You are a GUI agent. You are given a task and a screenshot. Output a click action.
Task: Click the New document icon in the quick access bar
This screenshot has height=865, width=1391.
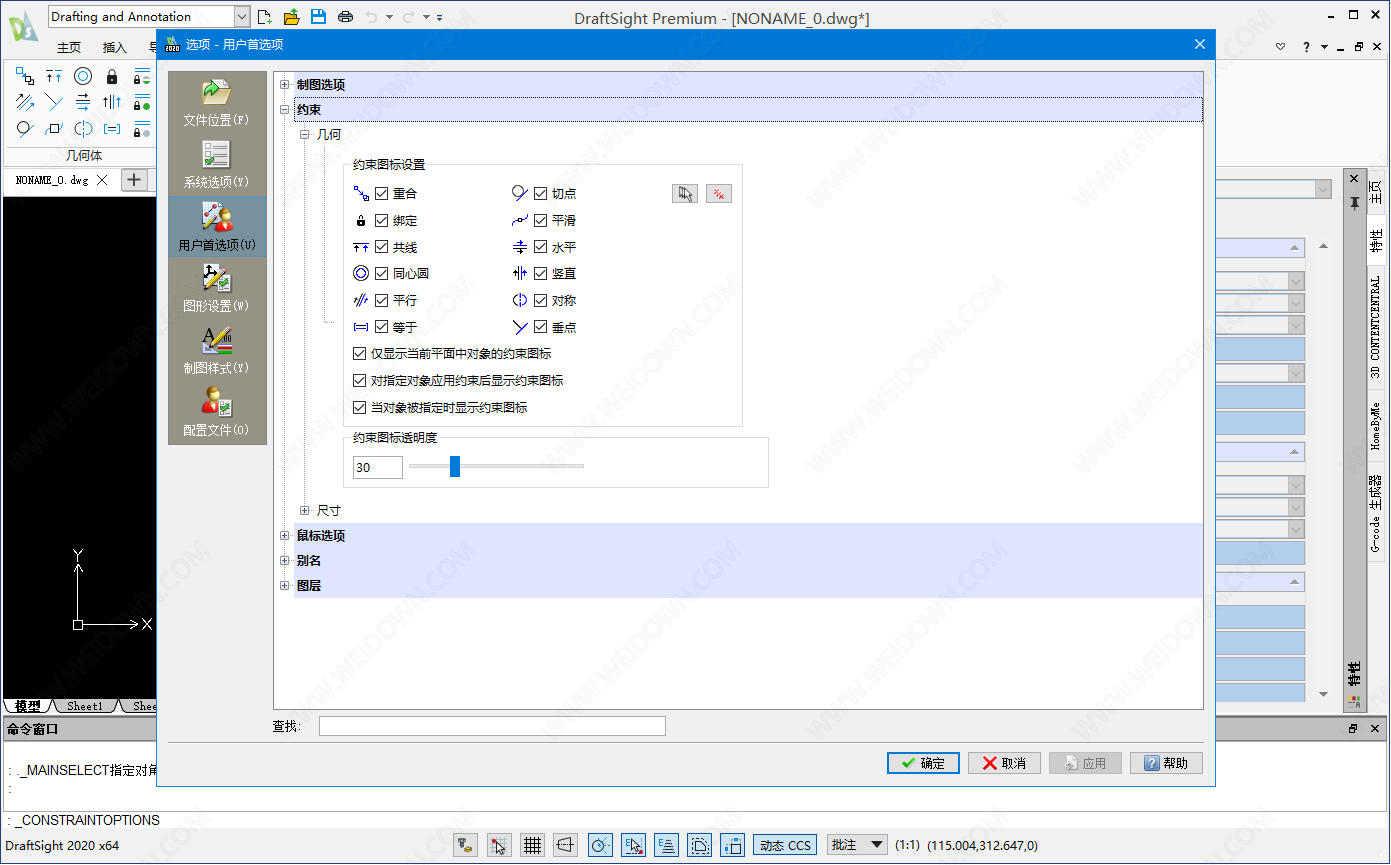coord(265,16)
